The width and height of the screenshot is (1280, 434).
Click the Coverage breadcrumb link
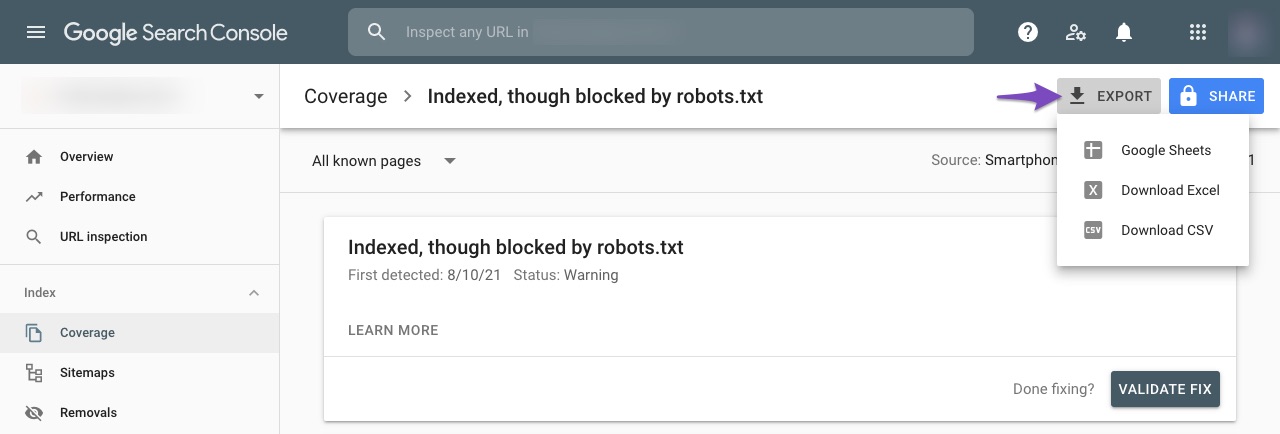pyautogui.click(x=345, y=96)
